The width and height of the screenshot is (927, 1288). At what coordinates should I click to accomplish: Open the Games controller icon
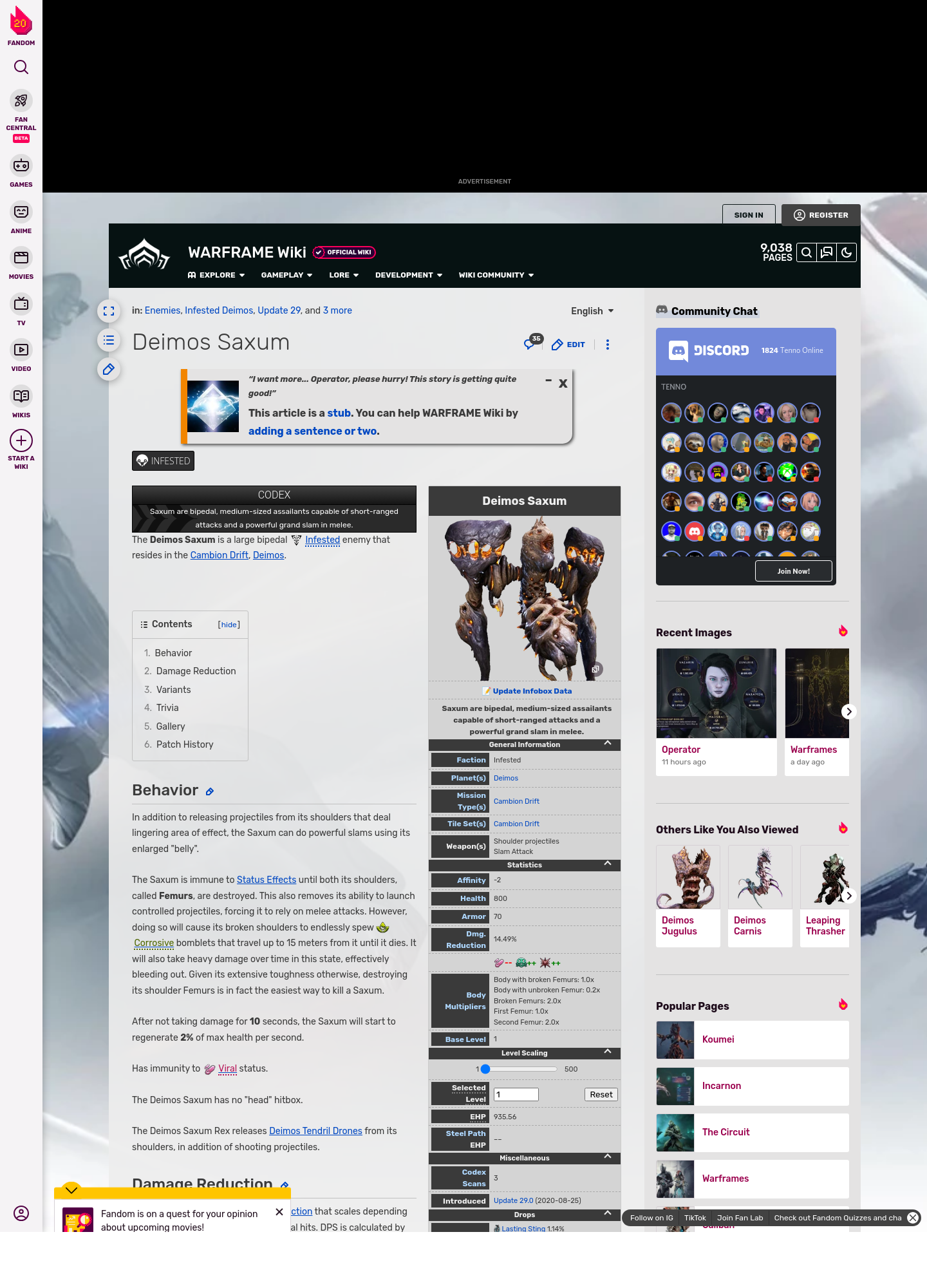coord(21,166)
